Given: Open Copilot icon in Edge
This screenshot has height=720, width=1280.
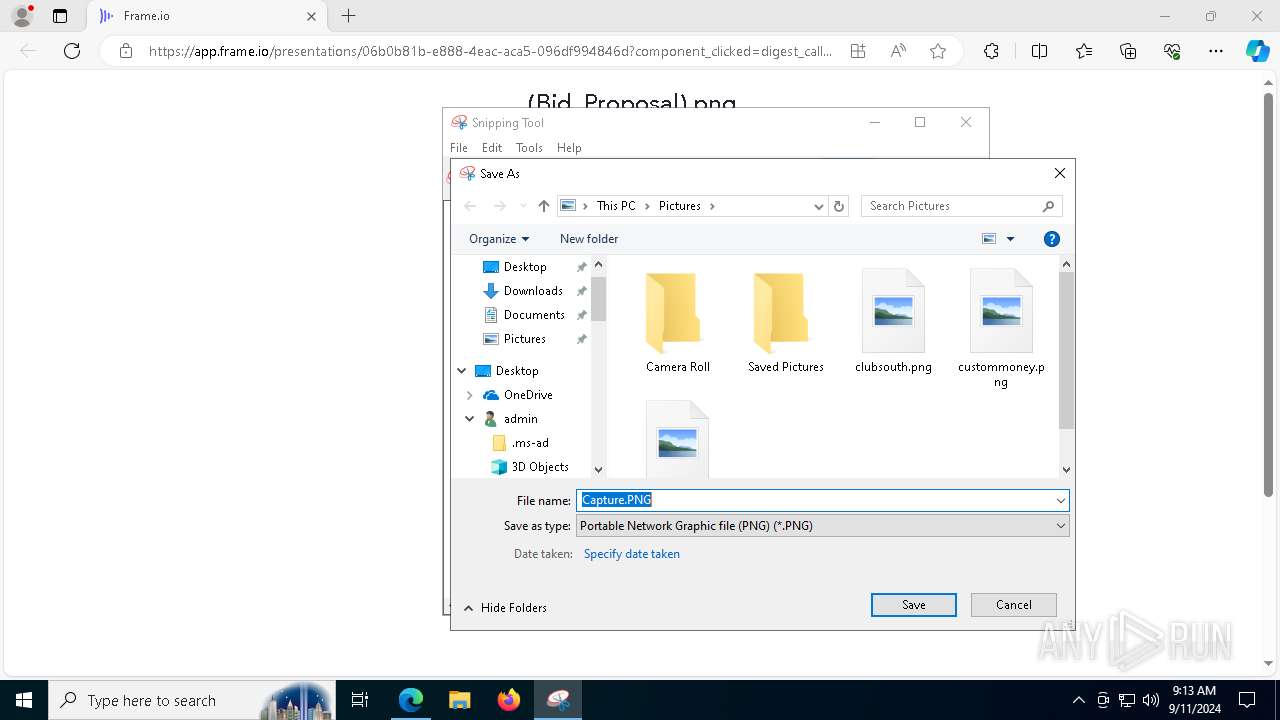Looking at the screenshot, I should (1257, 51).
